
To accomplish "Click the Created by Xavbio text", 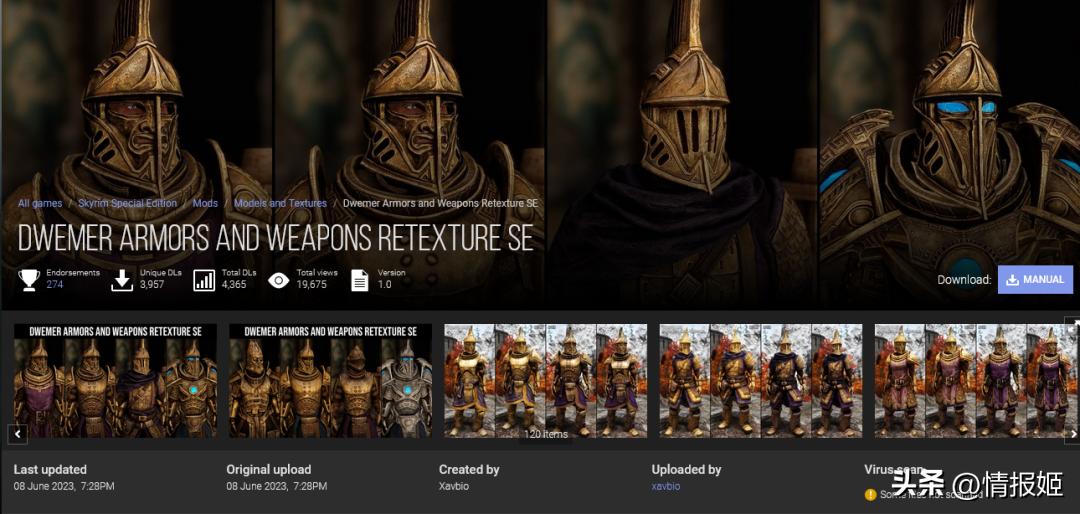I will (453, 486).
